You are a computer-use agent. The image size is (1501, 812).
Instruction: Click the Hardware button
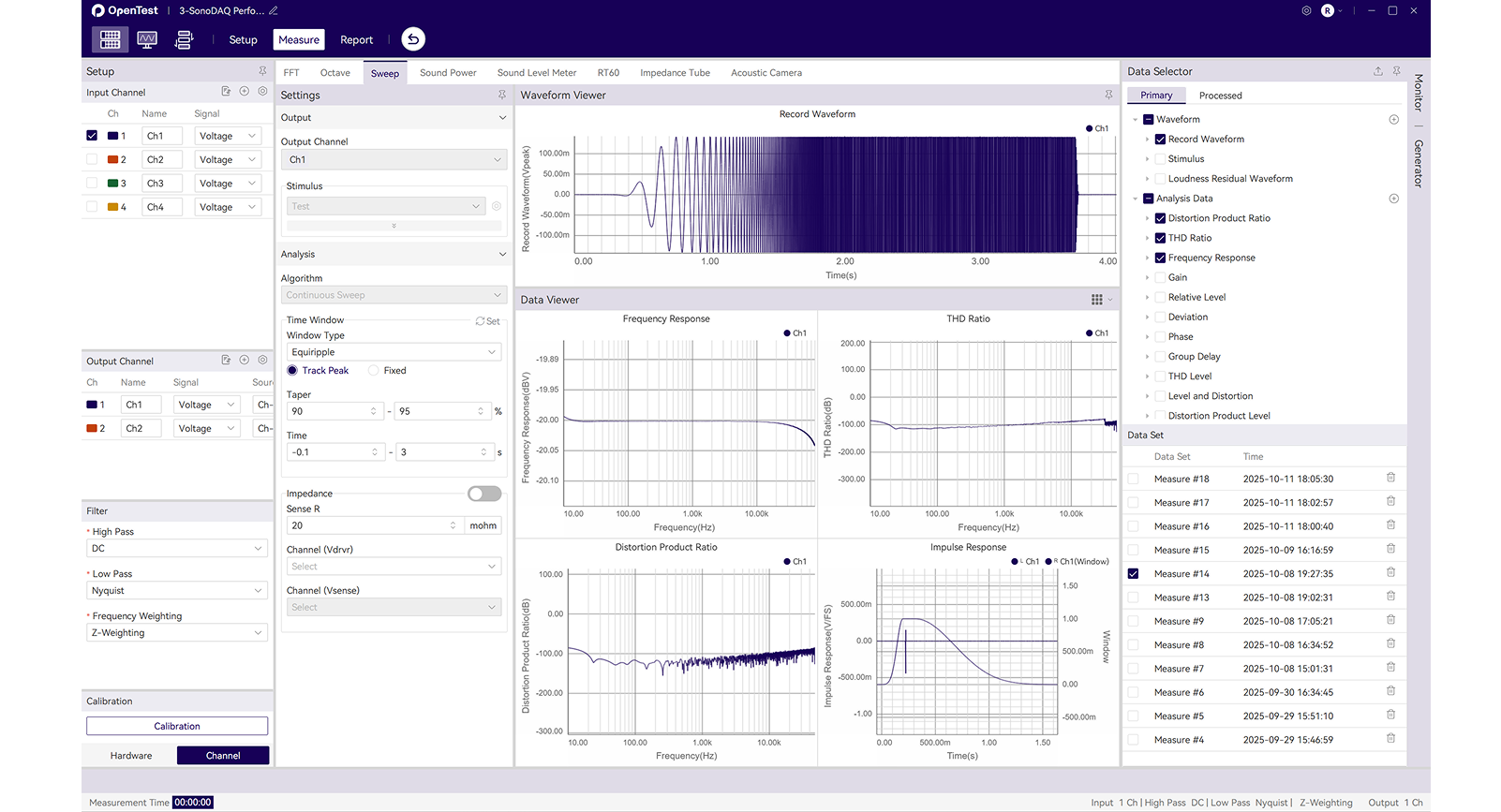click(x=131, y=756)
